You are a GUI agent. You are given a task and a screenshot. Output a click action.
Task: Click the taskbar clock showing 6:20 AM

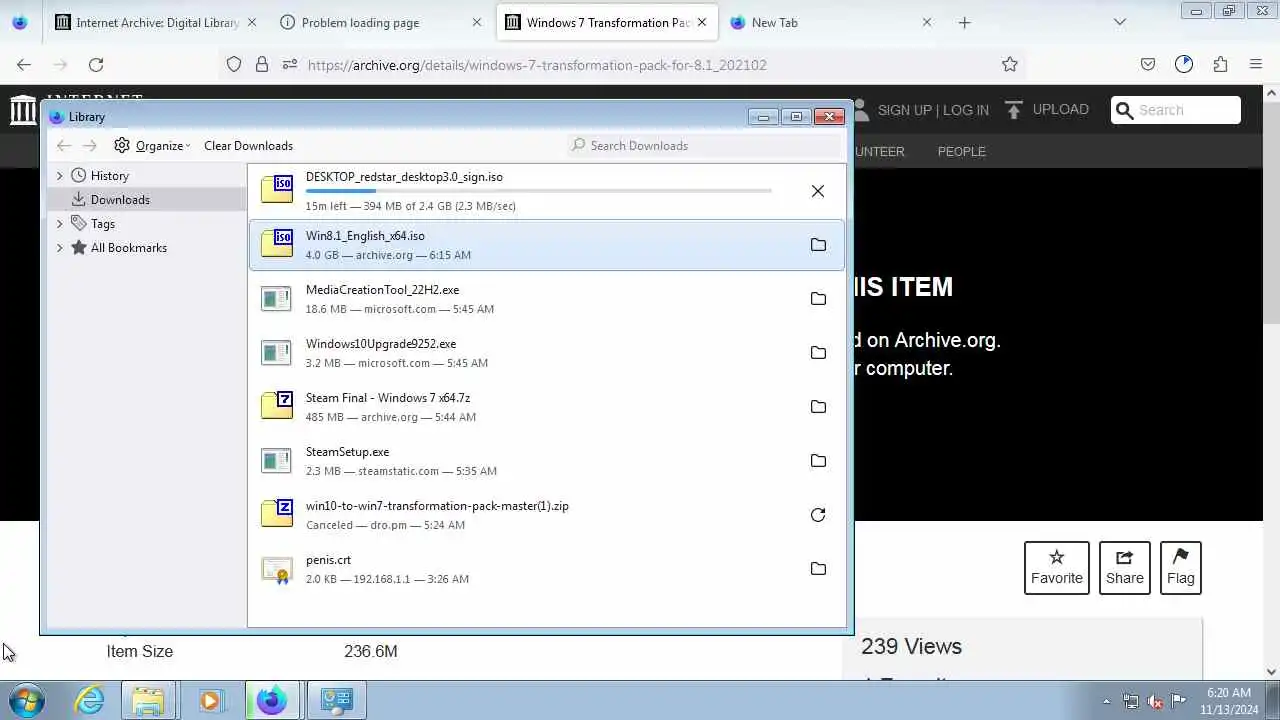[x=1229, y=701]
